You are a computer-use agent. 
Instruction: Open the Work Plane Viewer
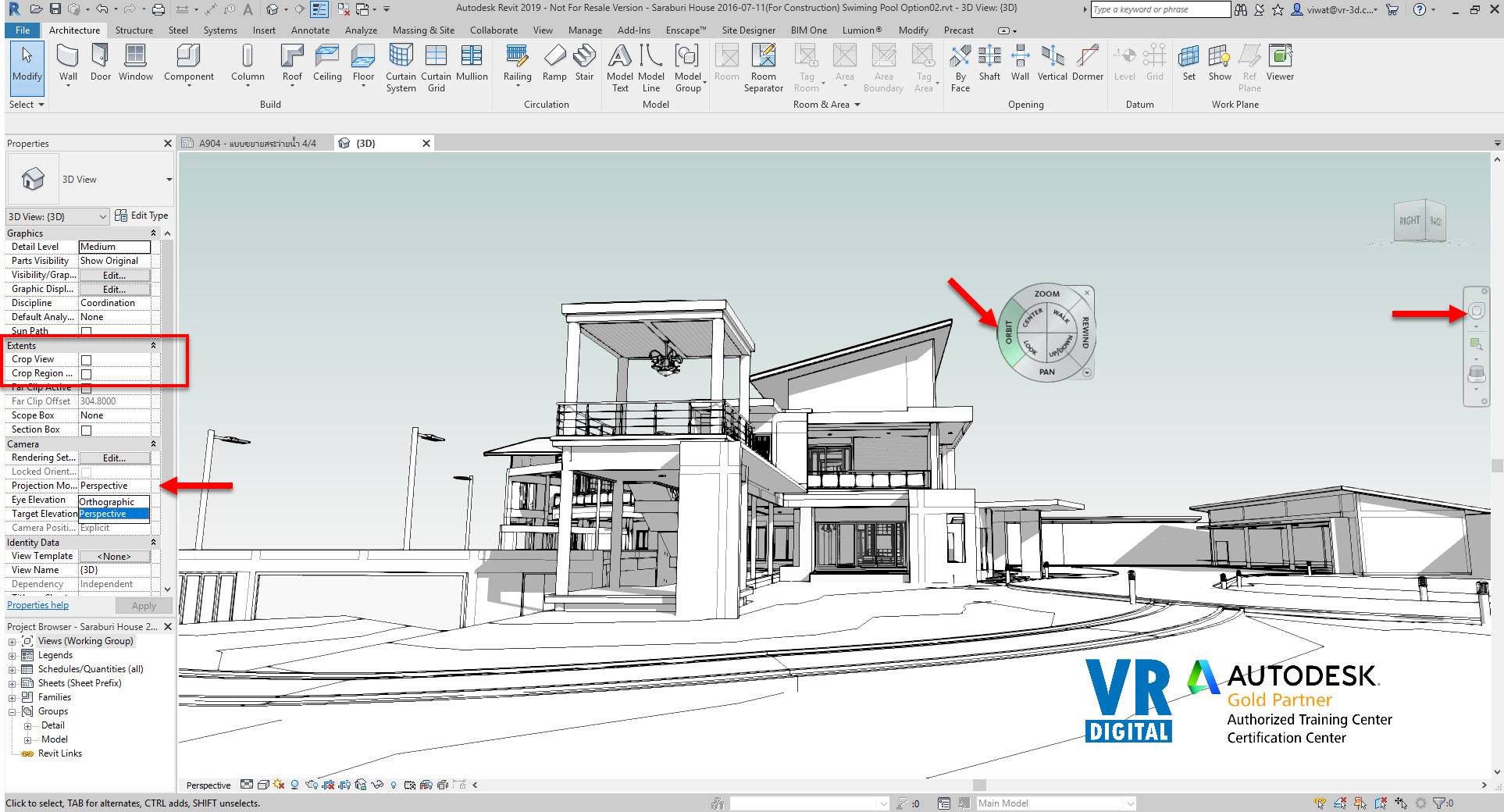[x=1280, y=63]
